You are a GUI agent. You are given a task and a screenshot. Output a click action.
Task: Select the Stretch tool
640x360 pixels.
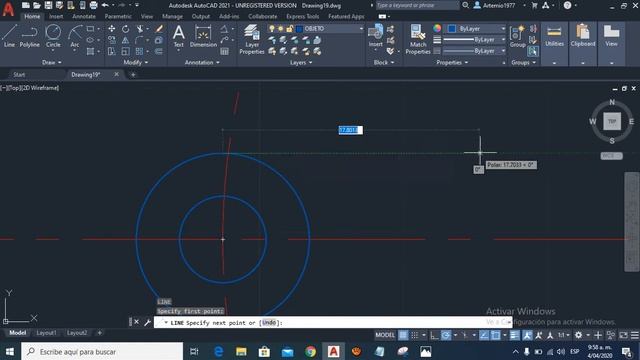[x=111, y=51]
